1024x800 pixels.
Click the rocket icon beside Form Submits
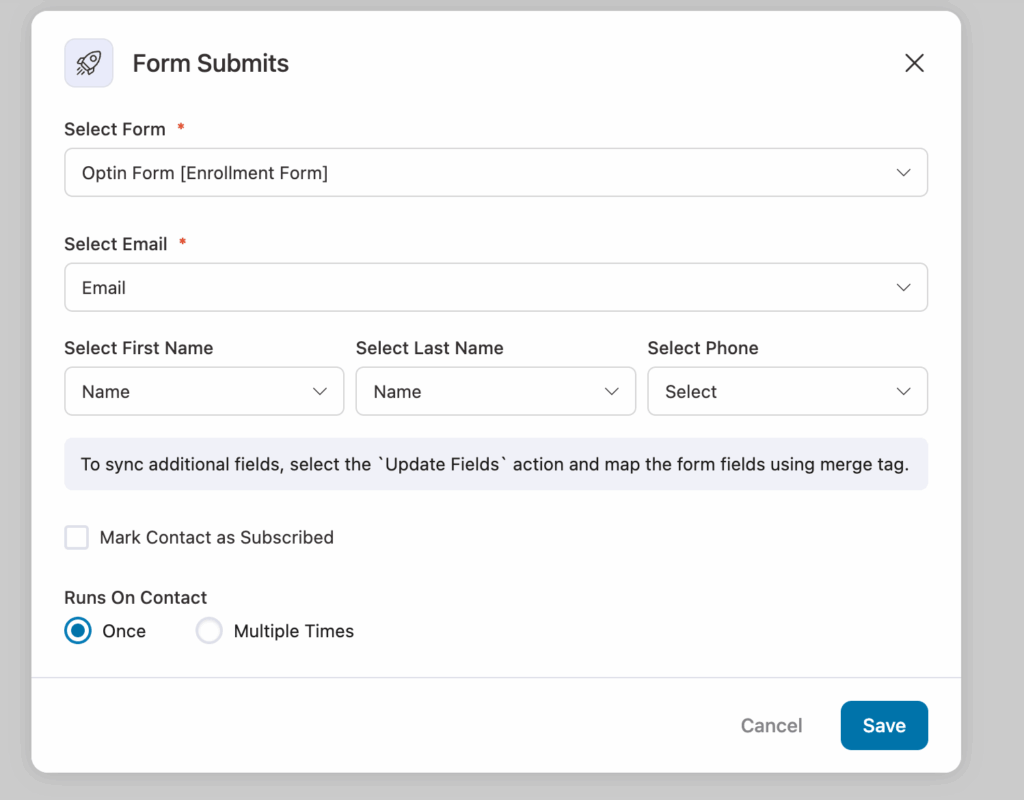pos(88,62)
